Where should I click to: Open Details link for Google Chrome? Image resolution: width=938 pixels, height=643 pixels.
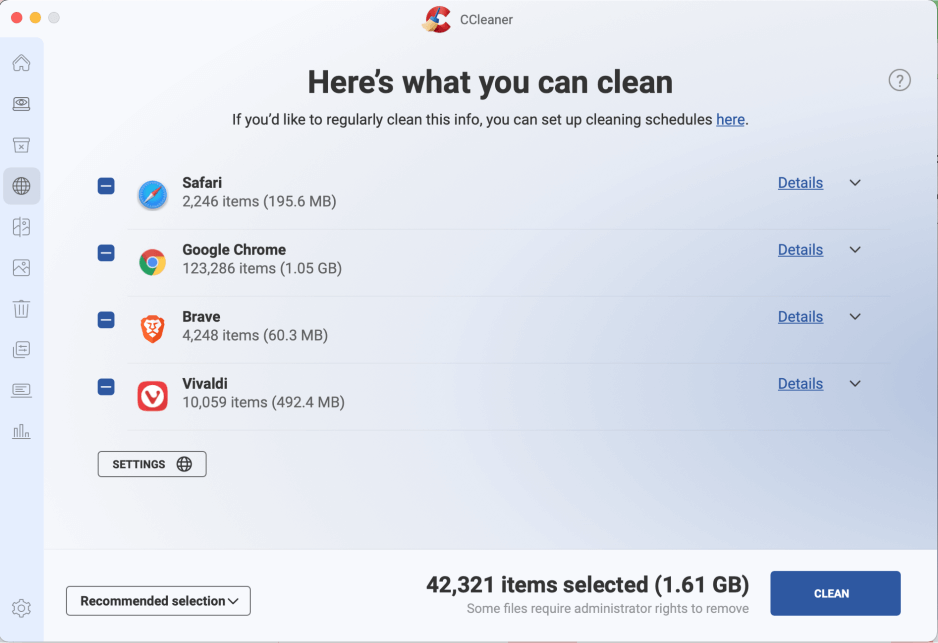tap(800, 250)
